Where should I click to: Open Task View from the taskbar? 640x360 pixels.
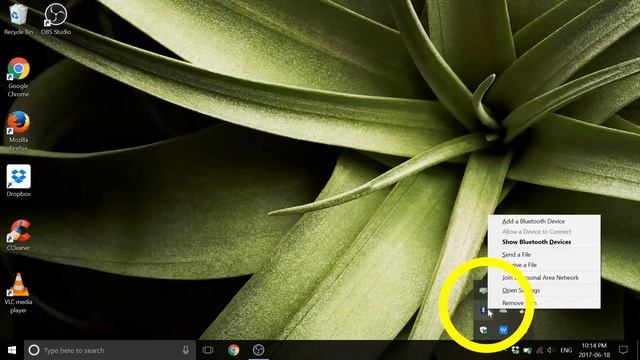coord(208,350)
